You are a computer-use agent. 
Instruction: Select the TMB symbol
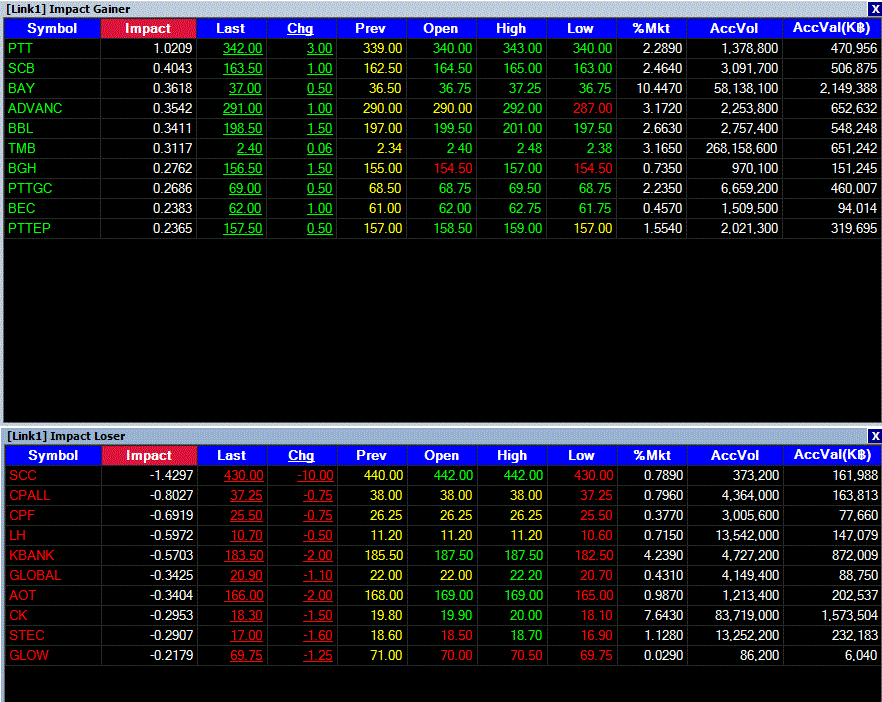(x=22, y=148)
